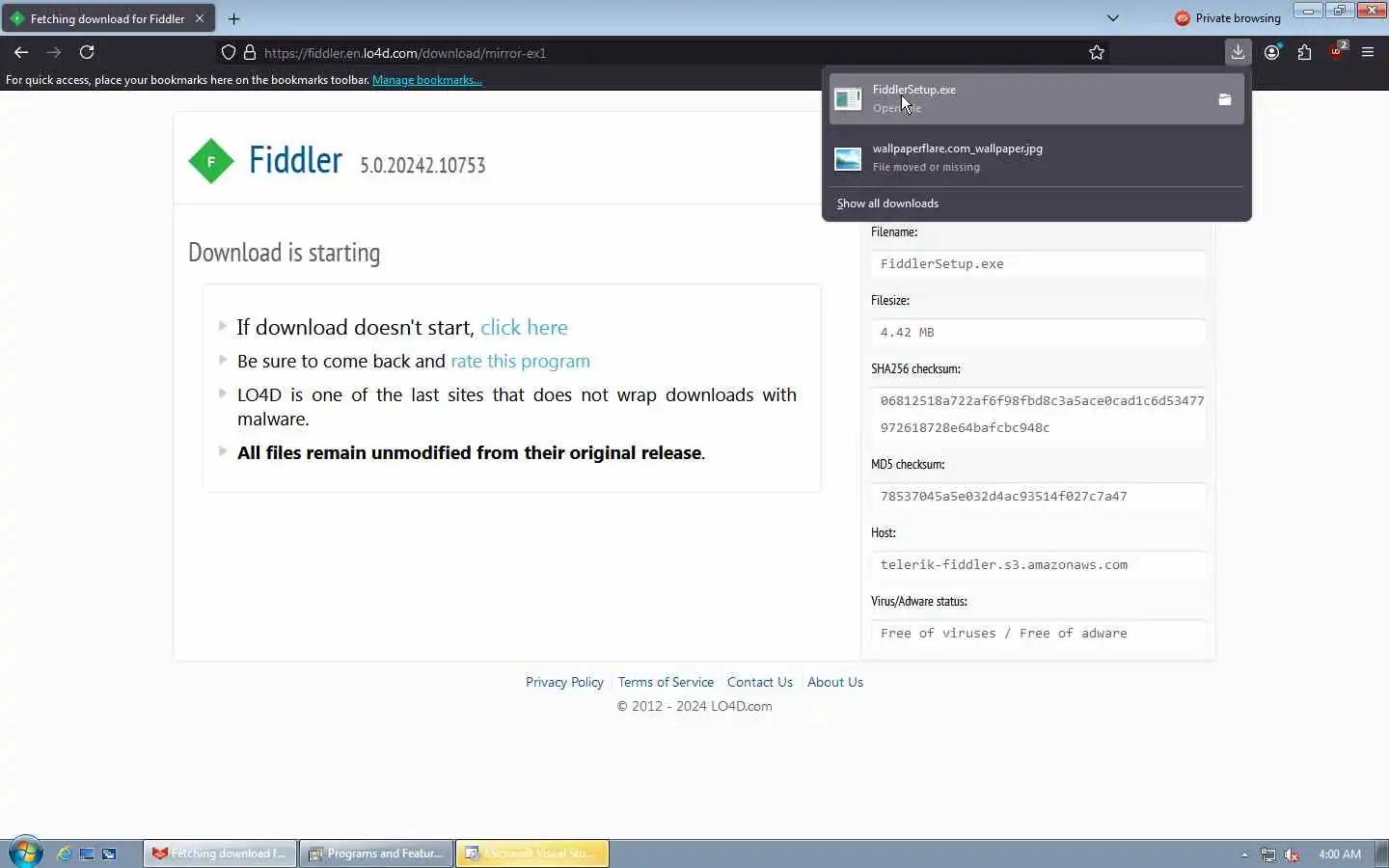Screen dimensions: 1389x868
Task: Select the Fetching download for Fiddler tab
Action: (x=106, y=18)
